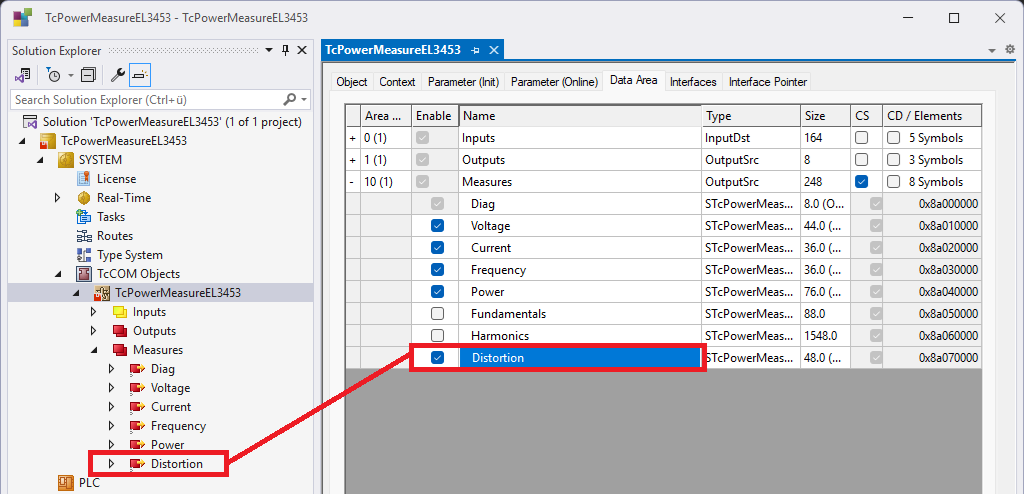
Task: Switch to the Parameter (Online) tab
Action: pyautogui.click(x=554, y=82)
